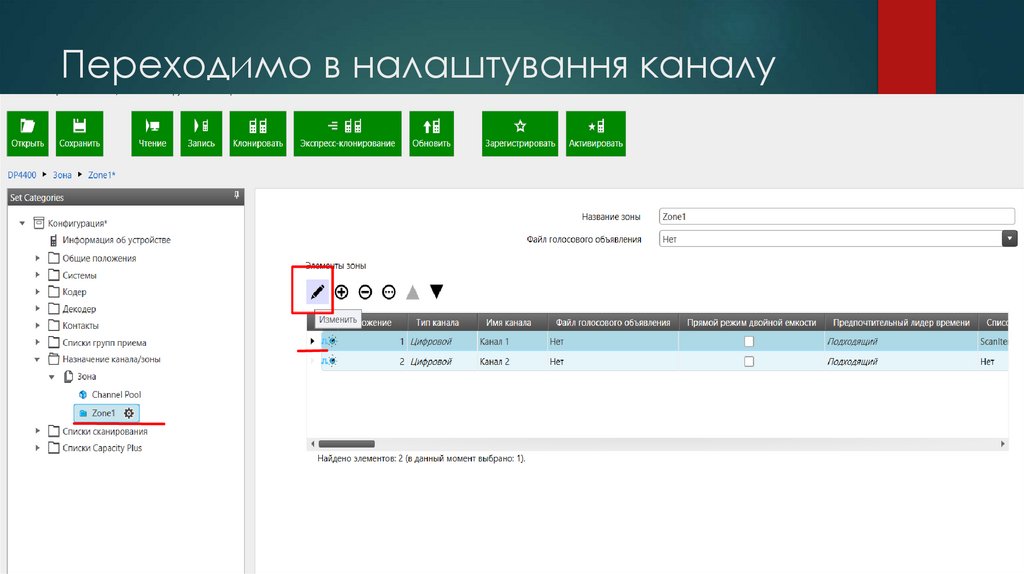Expand the Списки сканирования folder
The image size is (1024, 574).
point(37,431)
